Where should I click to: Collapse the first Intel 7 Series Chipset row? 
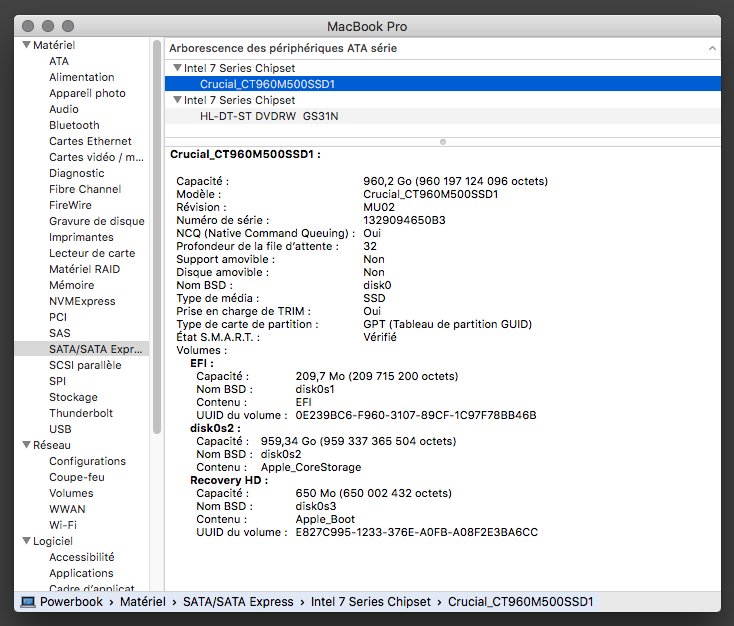[177, 68]
